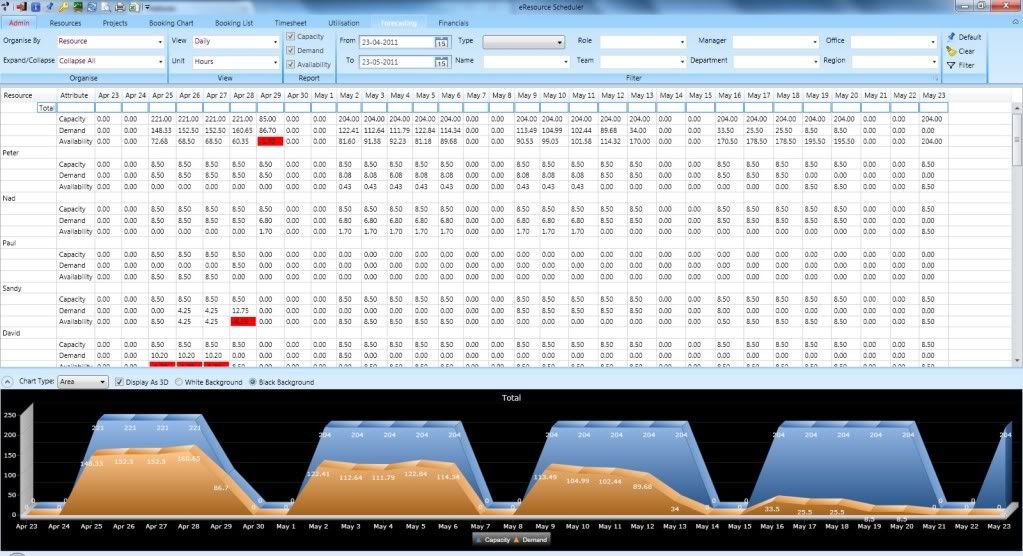
Task: Toggle the Display As 3D checkbox
Action: (x=119, y=382)
